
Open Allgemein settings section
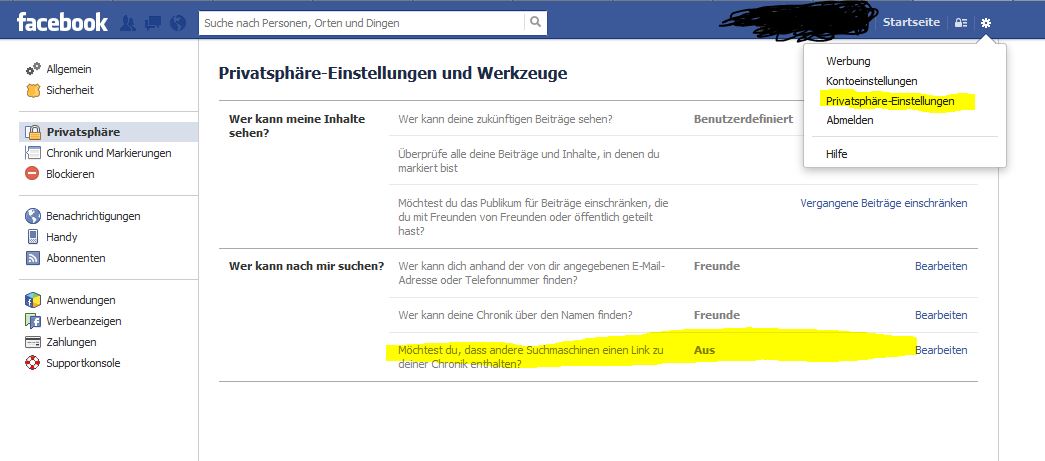[x=69, y=69]
